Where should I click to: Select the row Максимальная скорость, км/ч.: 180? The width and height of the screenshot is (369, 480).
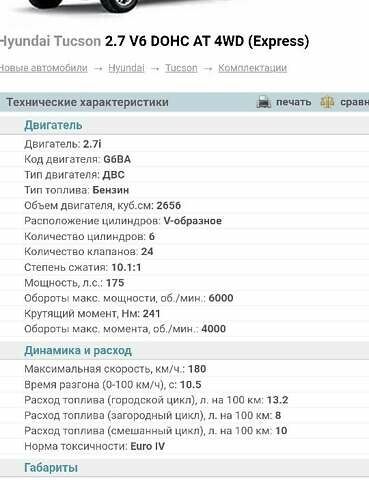(x=184, y=369)
